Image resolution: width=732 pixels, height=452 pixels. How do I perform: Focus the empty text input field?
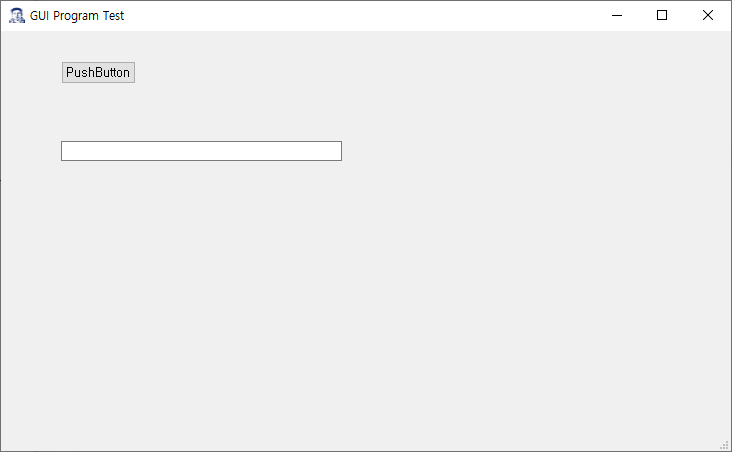point(201,151)
